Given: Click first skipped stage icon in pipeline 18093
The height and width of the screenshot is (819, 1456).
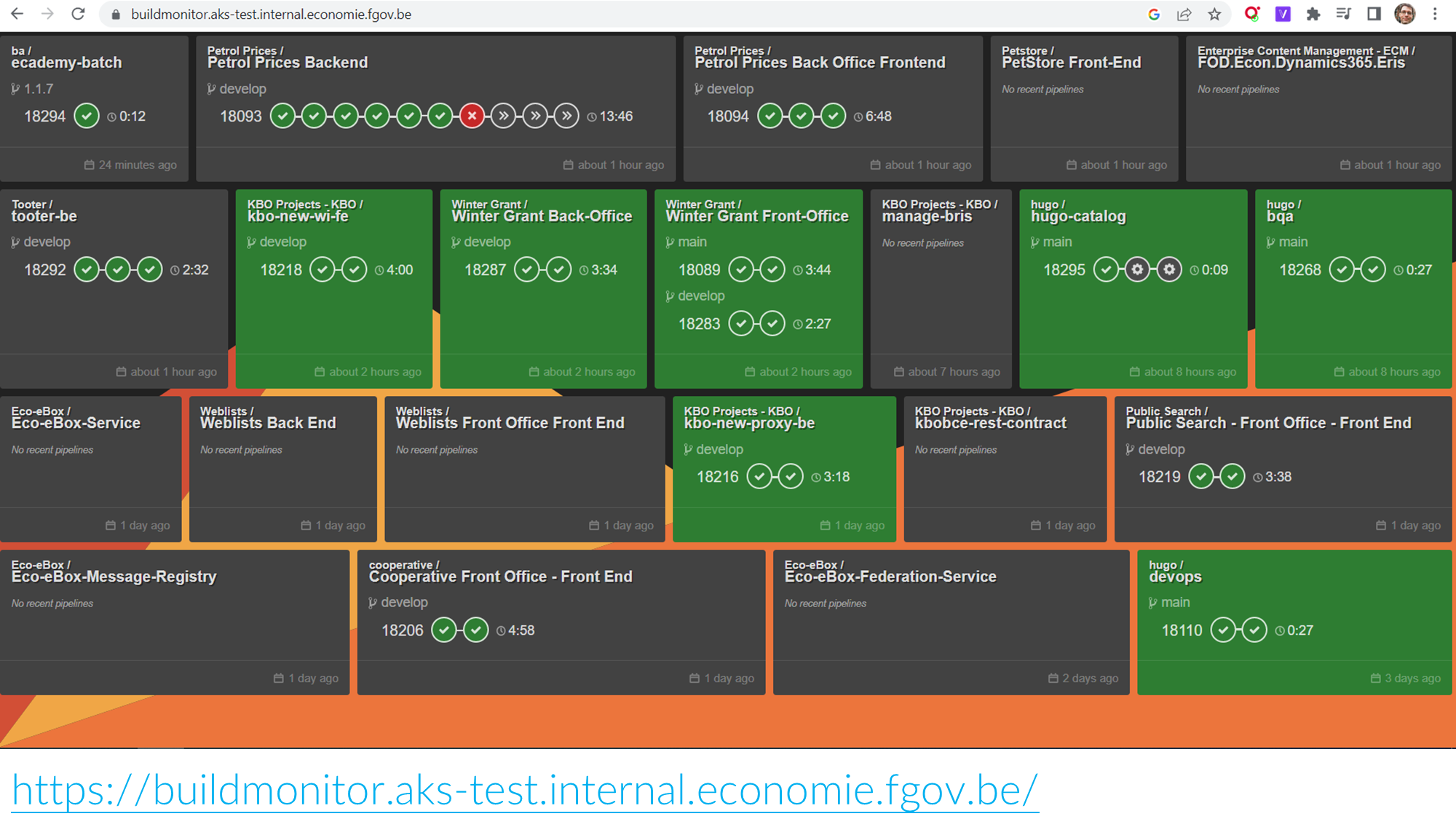Looking at the screenshot, I should coord(503,116).
